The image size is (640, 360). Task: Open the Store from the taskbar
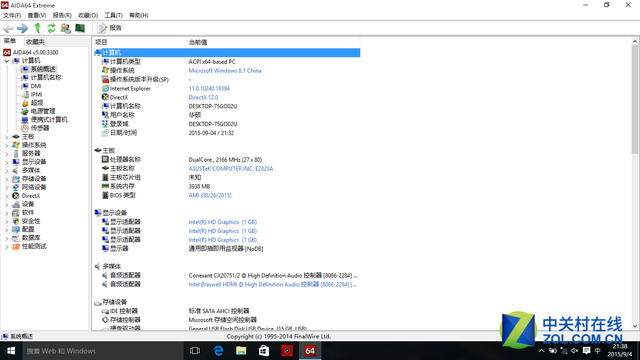click(x=264, y=351)
